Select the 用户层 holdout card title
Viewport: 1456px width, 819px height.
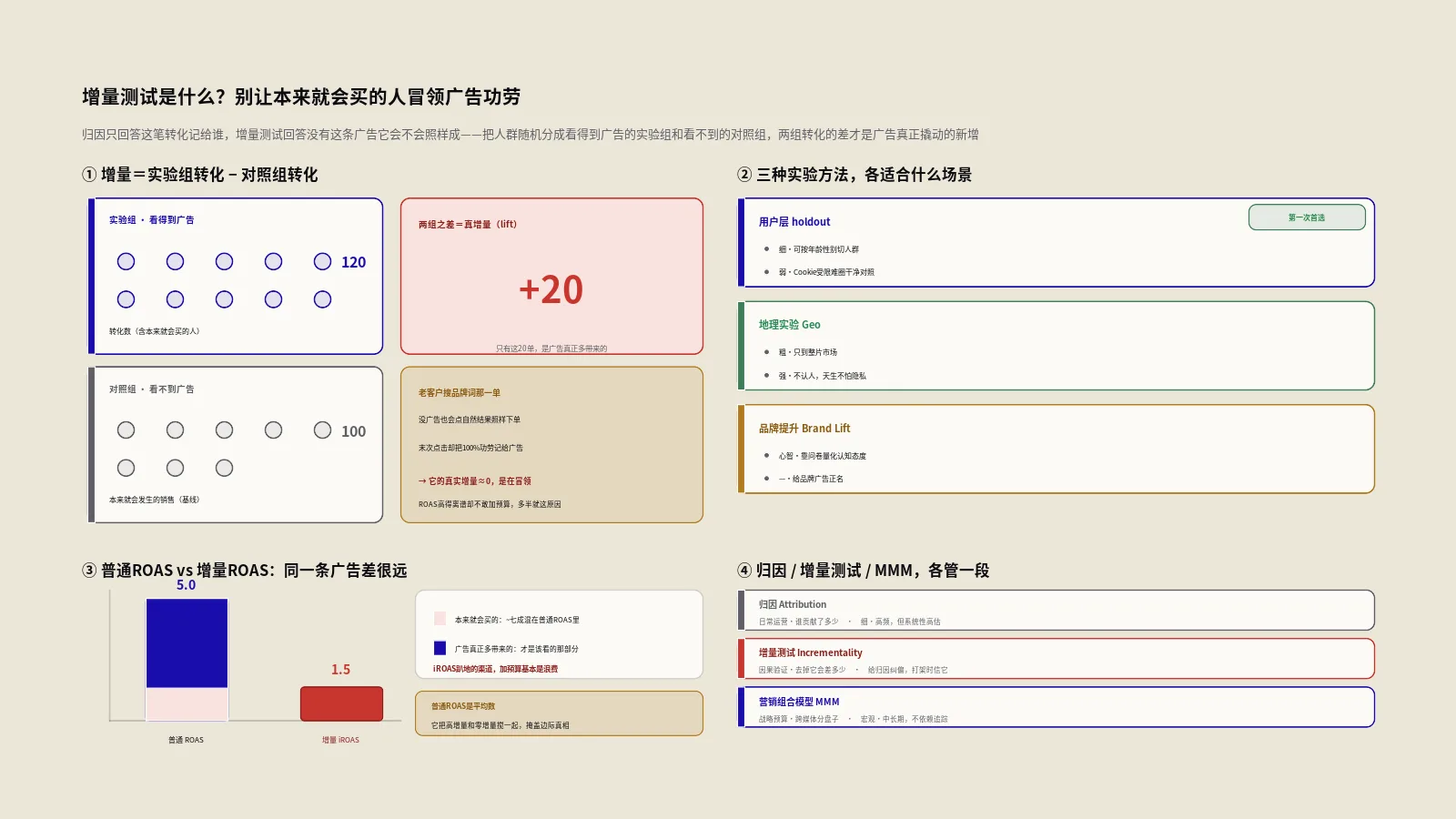794,222
